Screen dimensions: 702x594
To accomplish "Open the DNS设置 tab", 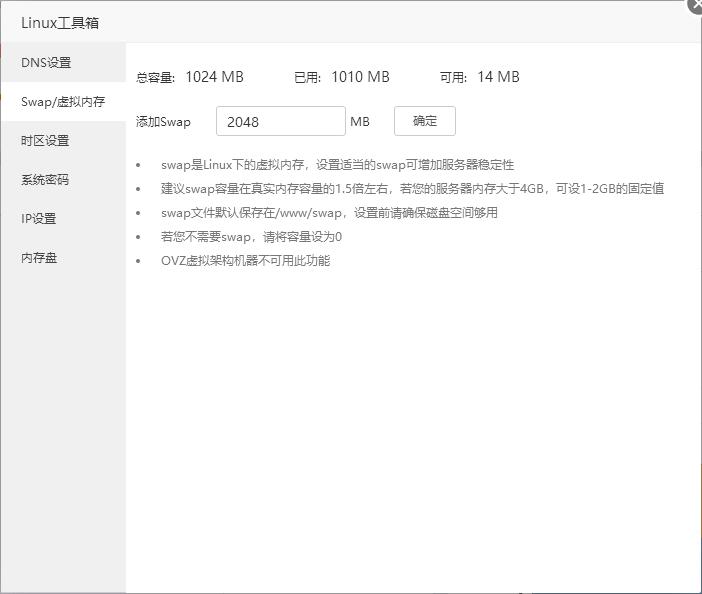I will 47,63.
